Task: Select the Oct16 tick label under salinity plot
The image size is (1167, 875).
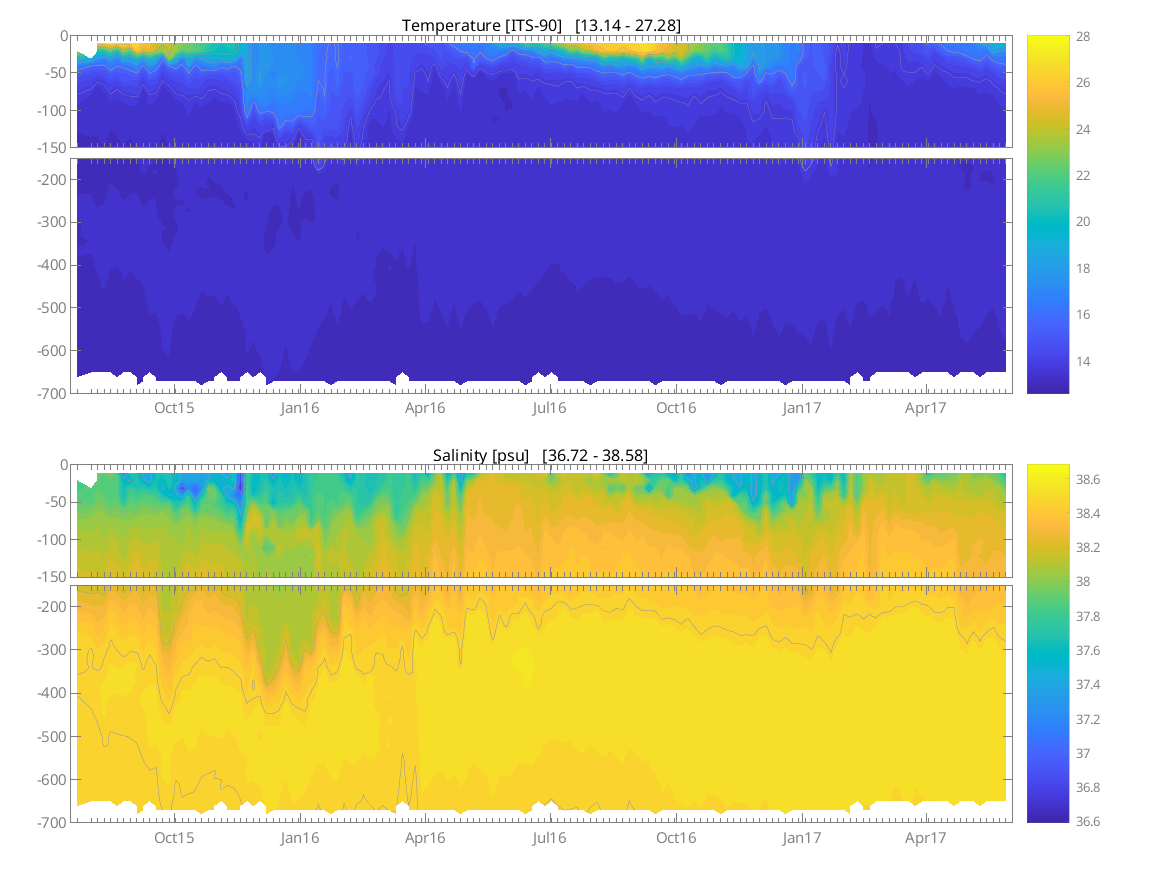Action: coord(676,837)
